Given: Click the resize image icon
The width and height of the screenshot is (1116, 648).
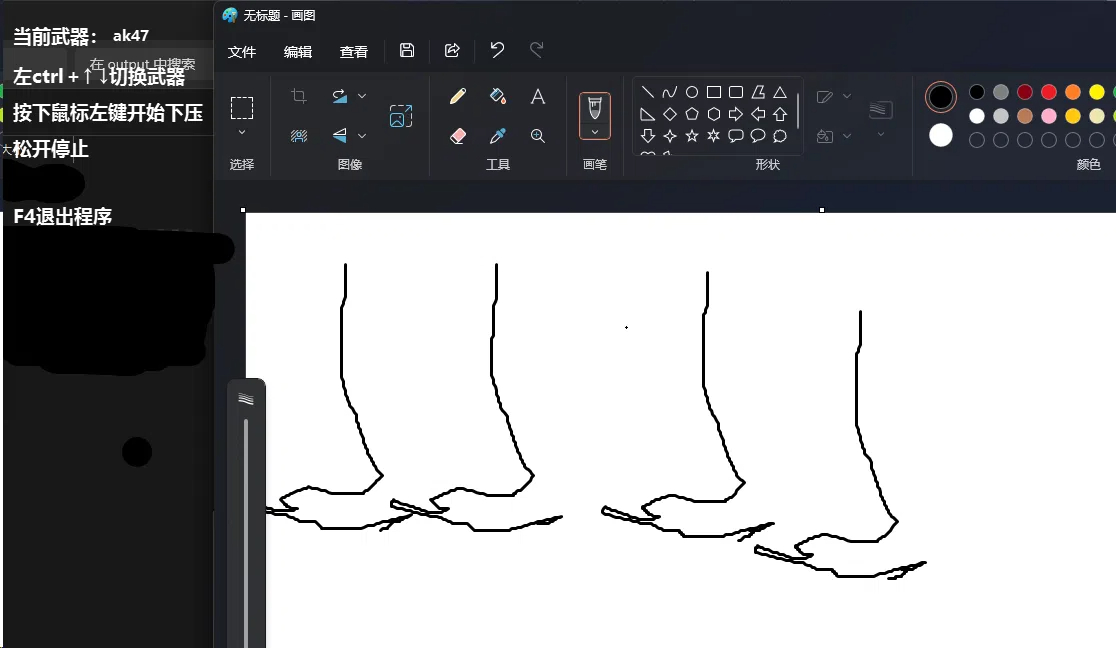Looking at the screenshot, I should (x=401, y=115).
